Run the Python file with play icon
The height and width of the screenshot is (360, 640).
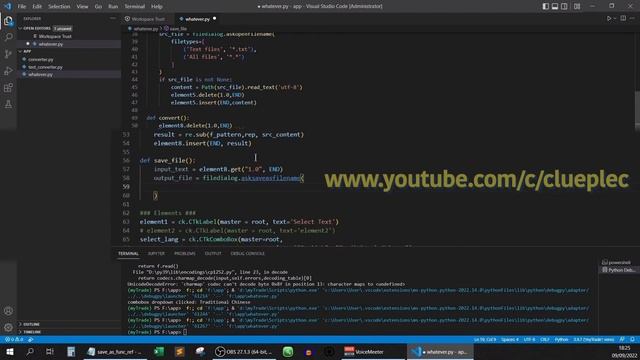click(609, 18)
